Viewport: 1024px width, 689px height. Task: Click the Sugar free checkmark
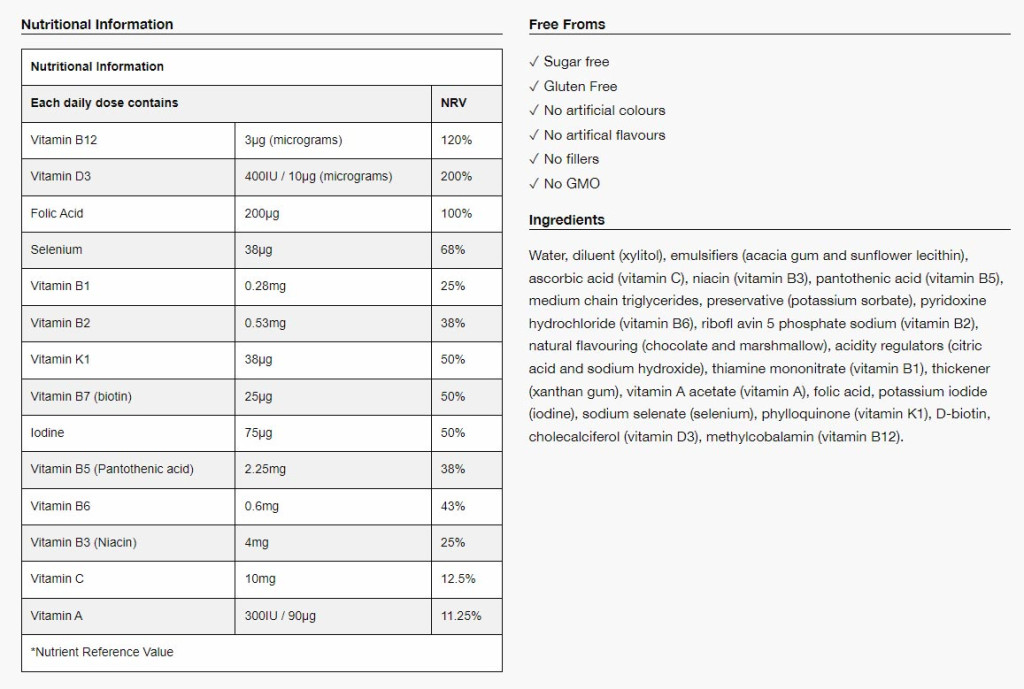pos(534,61)
